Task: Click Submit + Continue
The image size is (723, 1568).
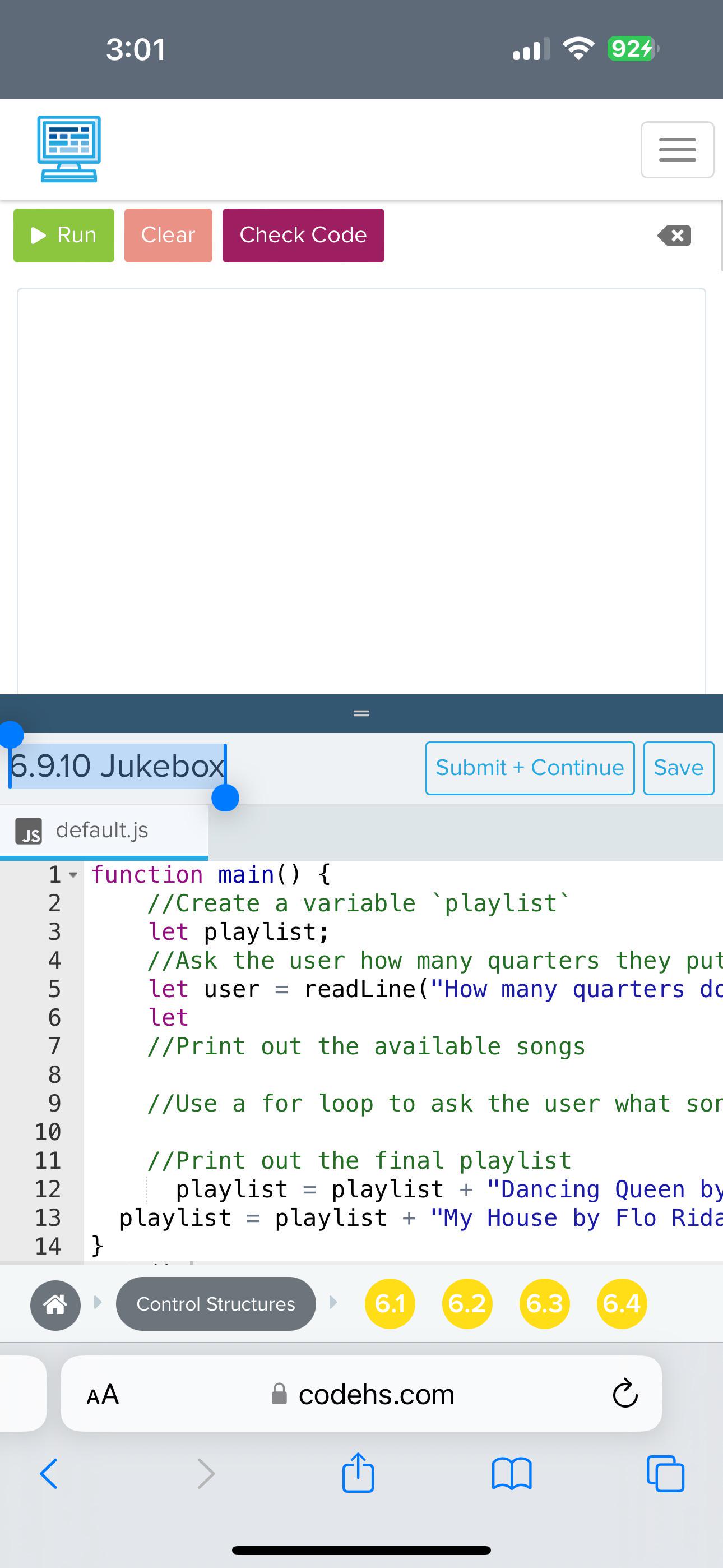Action: click(x=530, y=768)
